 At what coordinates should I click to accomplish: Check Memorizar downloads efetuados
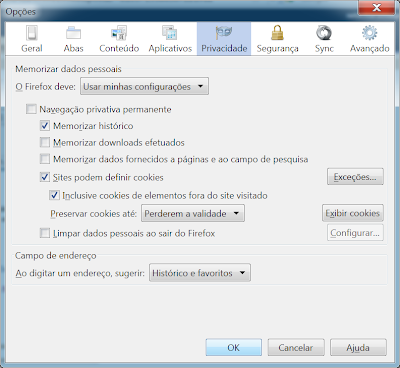pos(45,142)
